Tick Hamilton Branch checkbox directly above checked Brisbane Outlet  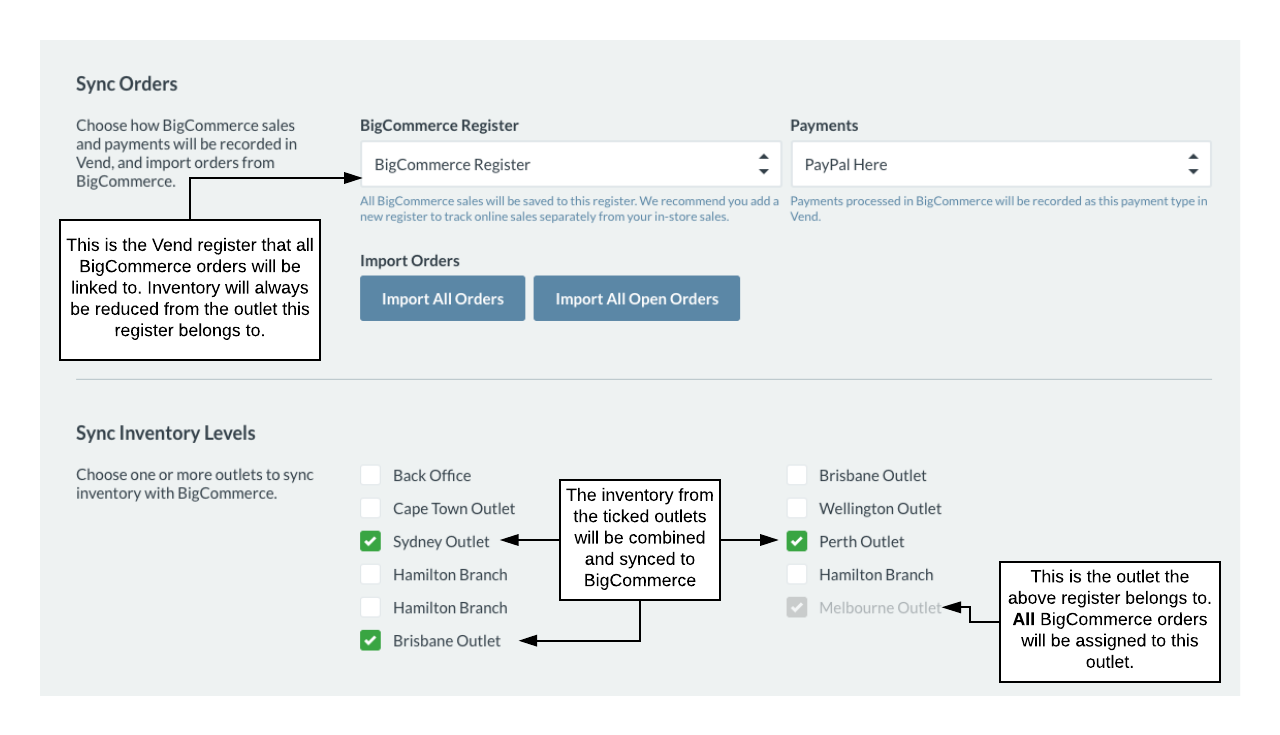371,607
